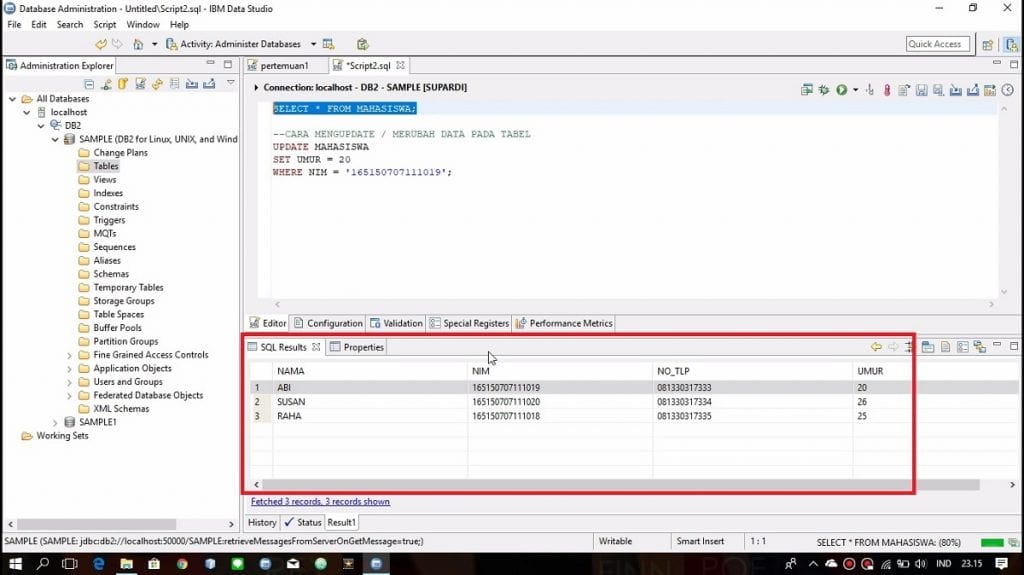This screenshot has height=575, width=1024.
Task: Click Collapse All in Administration Explorer
Action: point(90,84)
